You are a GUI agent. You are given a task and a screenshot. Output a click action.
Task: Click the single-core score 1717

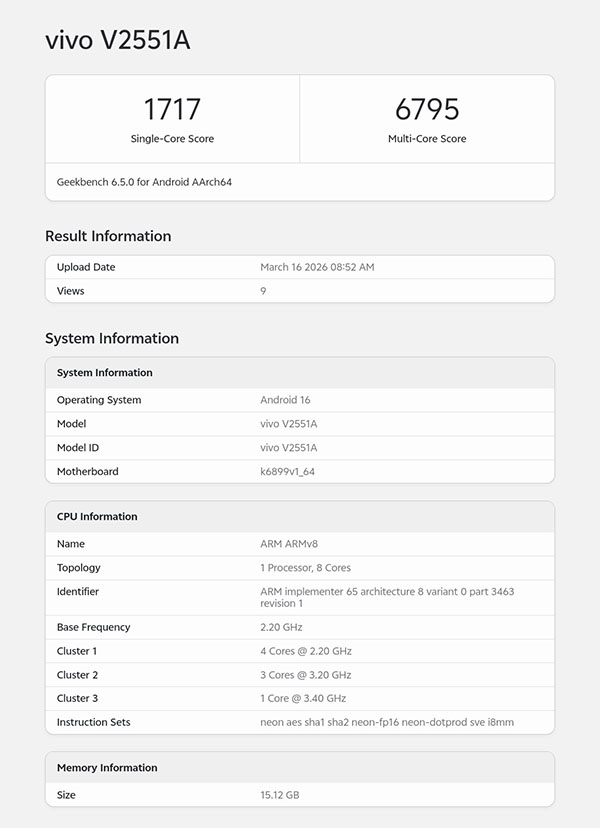172,109
